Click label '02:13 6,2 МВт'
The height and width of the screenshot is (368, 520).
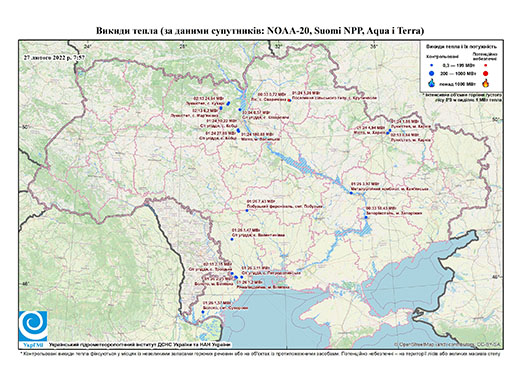pyautogui.click(x=205, y=110)
